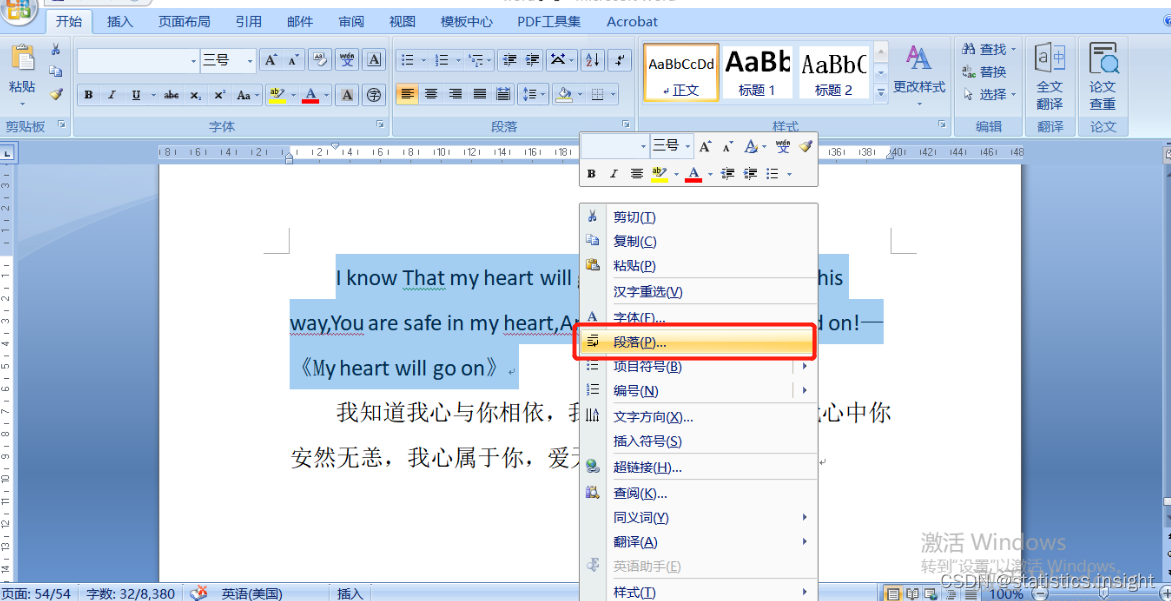Click the Enclose Characters circle icon
This screenshot has width=1171, height=601.
pyautogui.click(x=374, y=95)
